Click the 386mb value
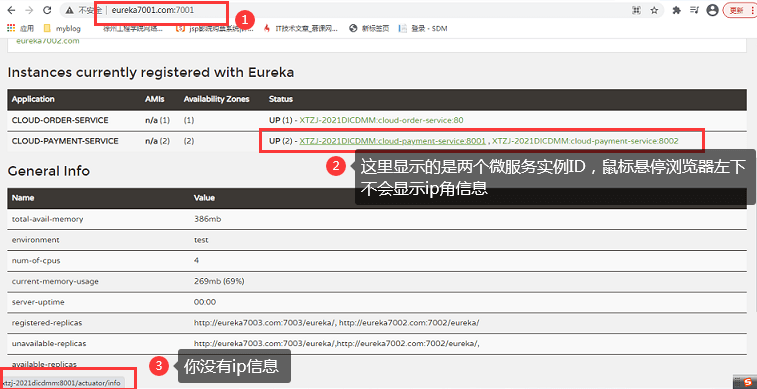 208,219
